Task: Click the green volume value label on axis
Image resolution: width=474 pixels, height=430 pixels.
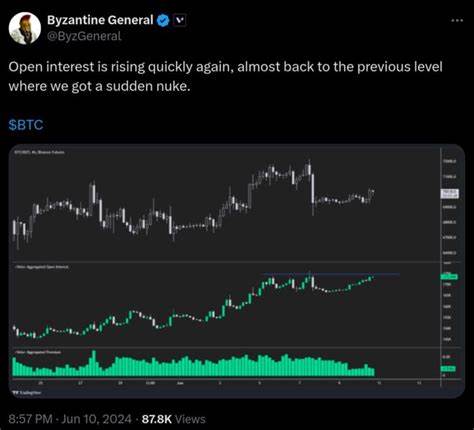Action: pos(448,369)
